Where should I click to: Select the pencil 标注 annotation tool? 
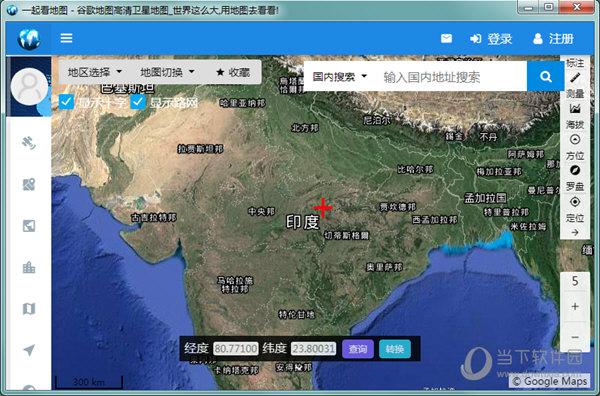click(575, 78)
